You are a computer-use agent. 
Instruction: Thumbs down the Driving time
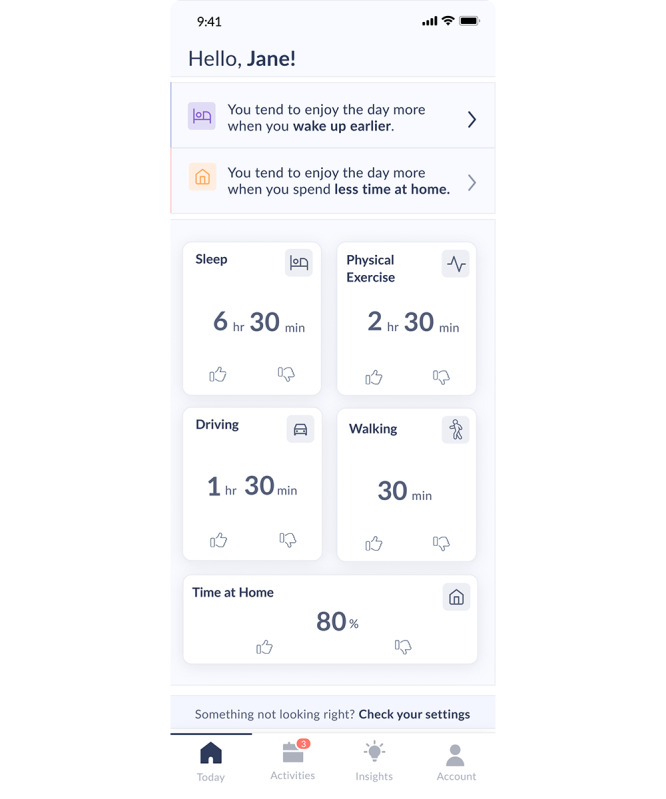[288, 540]
